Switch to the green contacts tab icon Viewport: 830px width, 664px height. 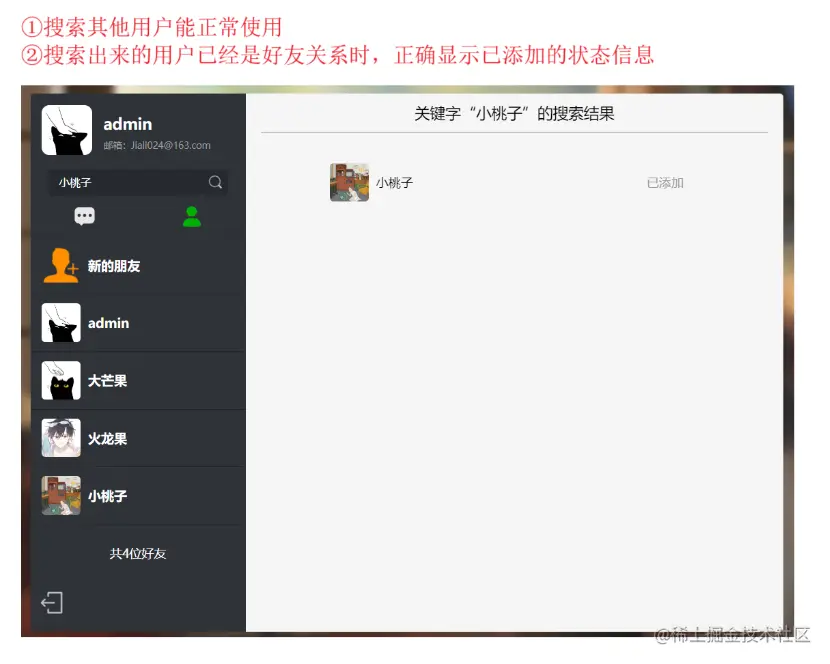pyautogui.click(x=192, y=217)
